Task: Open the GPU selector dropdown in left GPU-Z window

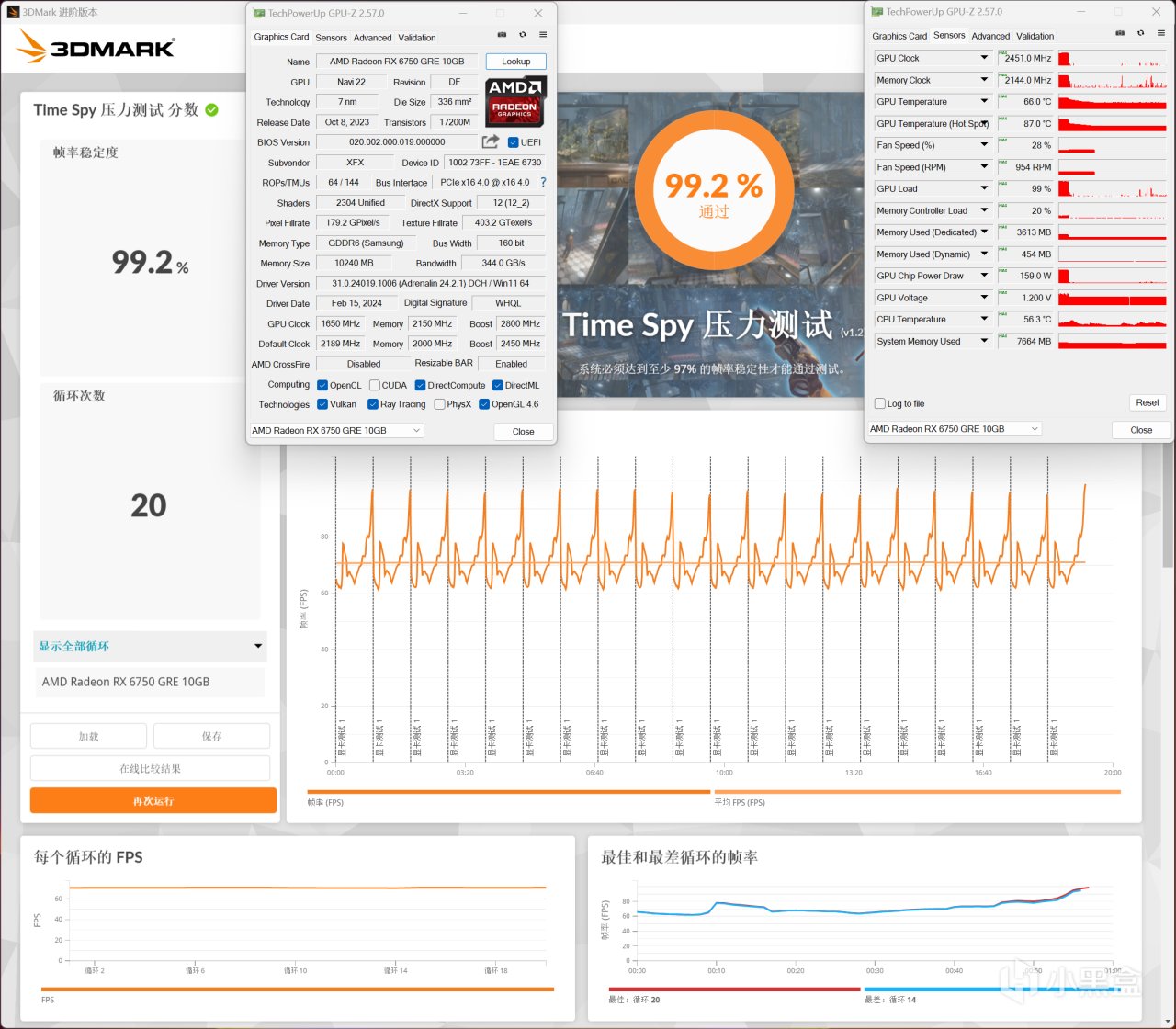Action: [336, 430]
